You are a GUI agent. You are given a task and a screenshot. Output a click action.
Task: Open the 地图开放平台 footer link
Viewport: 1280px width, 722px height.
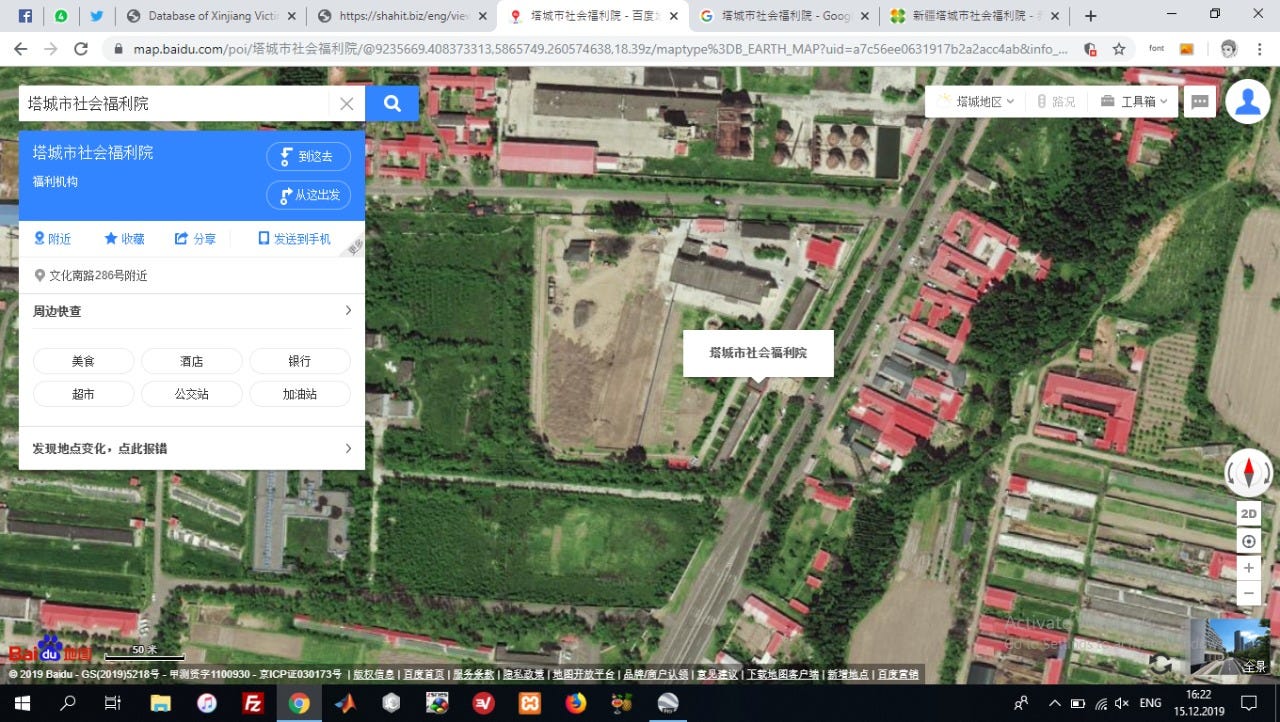click(583, 674)
